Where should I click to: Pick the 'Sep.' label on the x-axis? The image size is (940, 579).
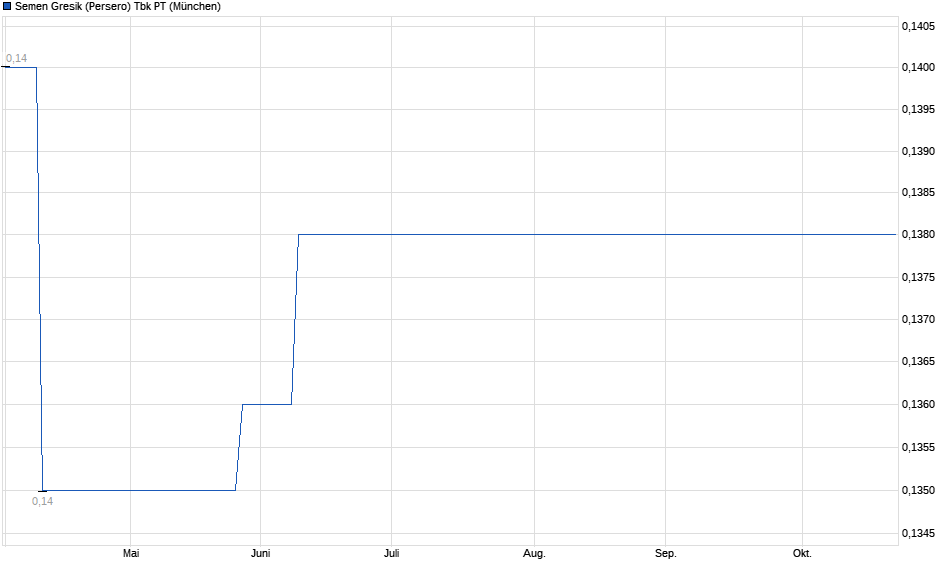[x=666, y=553]
